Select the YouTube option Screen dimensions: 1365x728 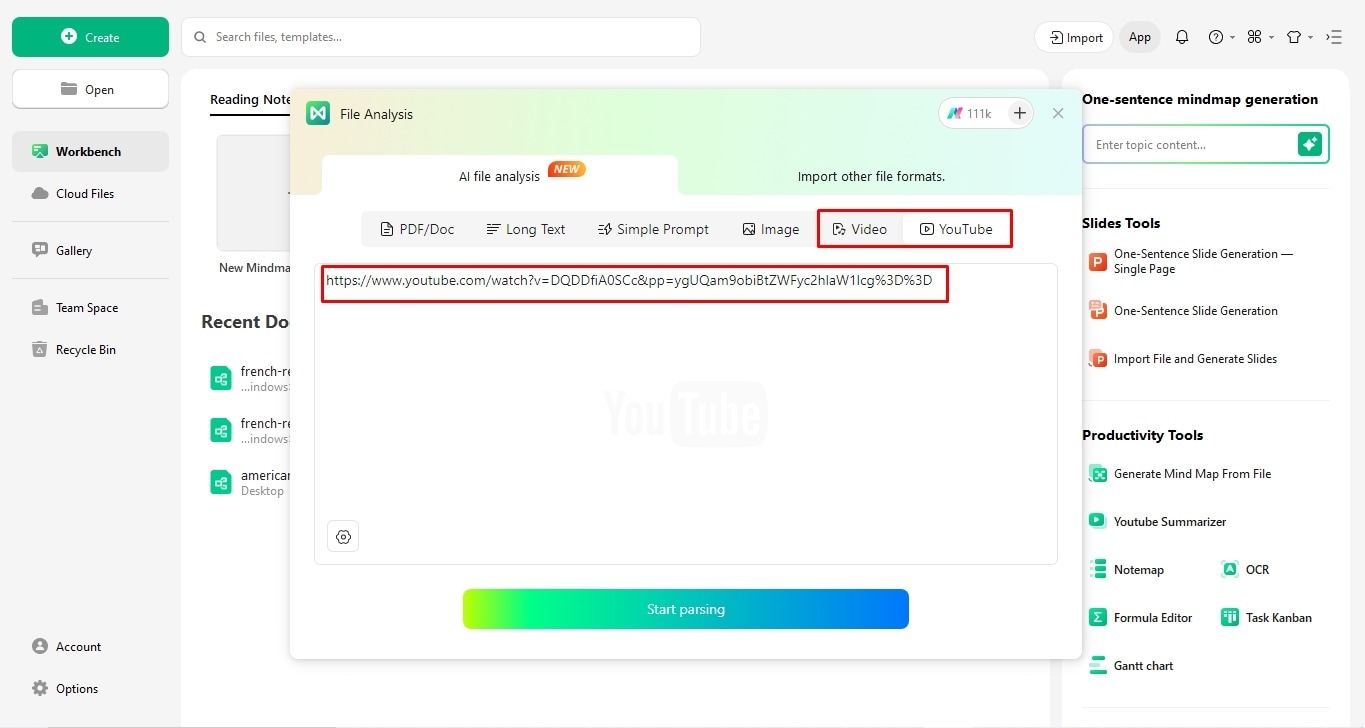pos(956,229)
